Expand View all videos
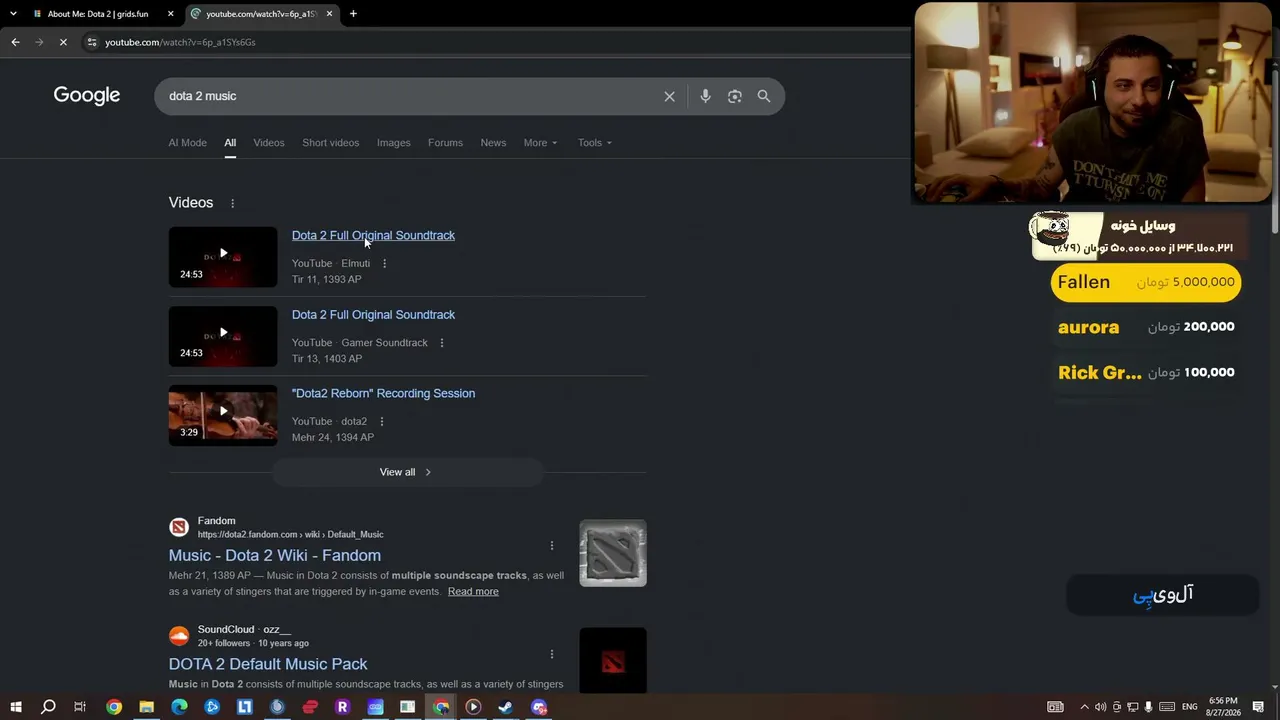1280x720 pixels. click(x=407, y=472)
